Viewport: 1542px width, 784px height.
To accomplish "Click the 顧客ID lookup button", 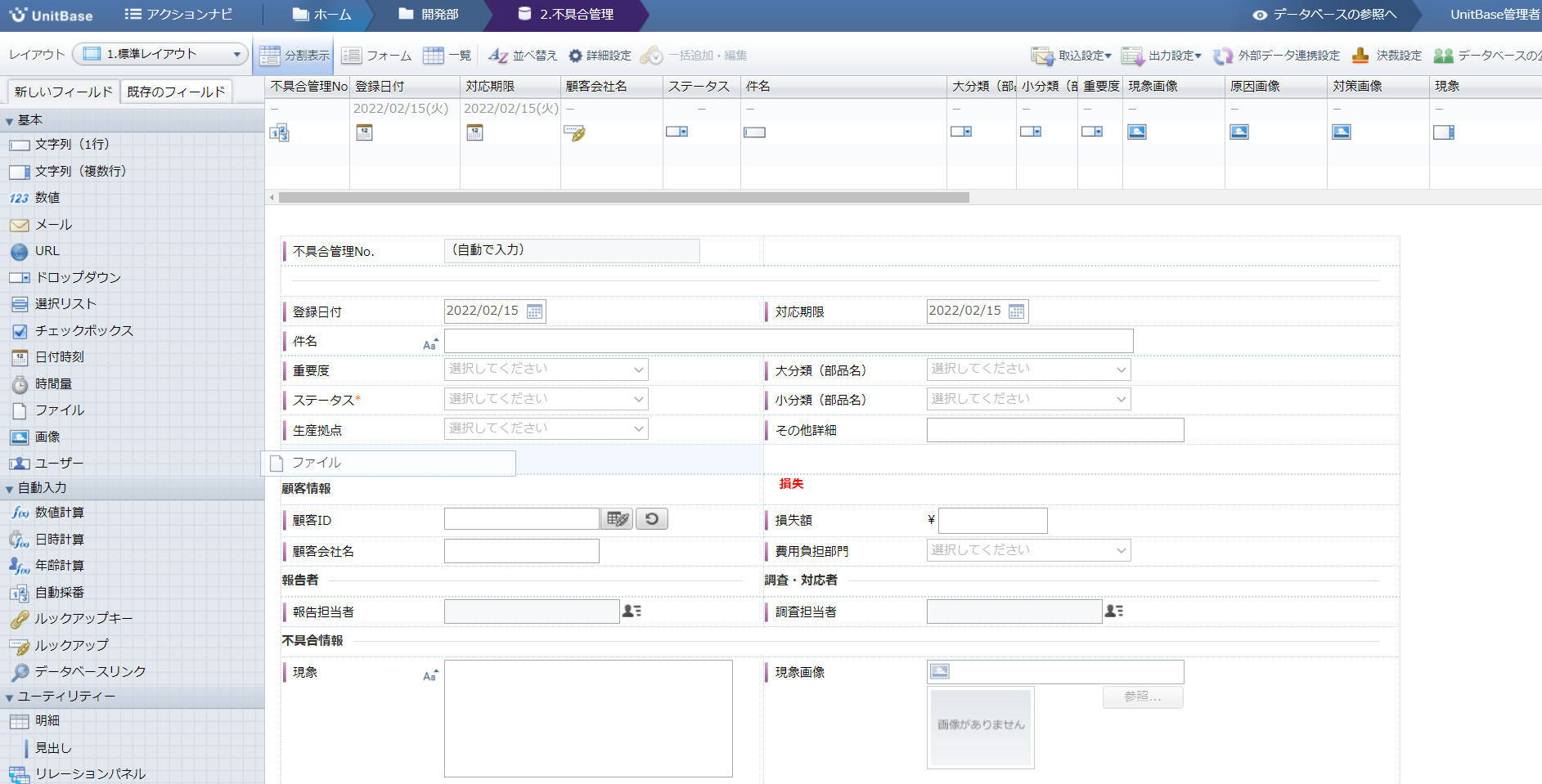I will click(618, 519).
